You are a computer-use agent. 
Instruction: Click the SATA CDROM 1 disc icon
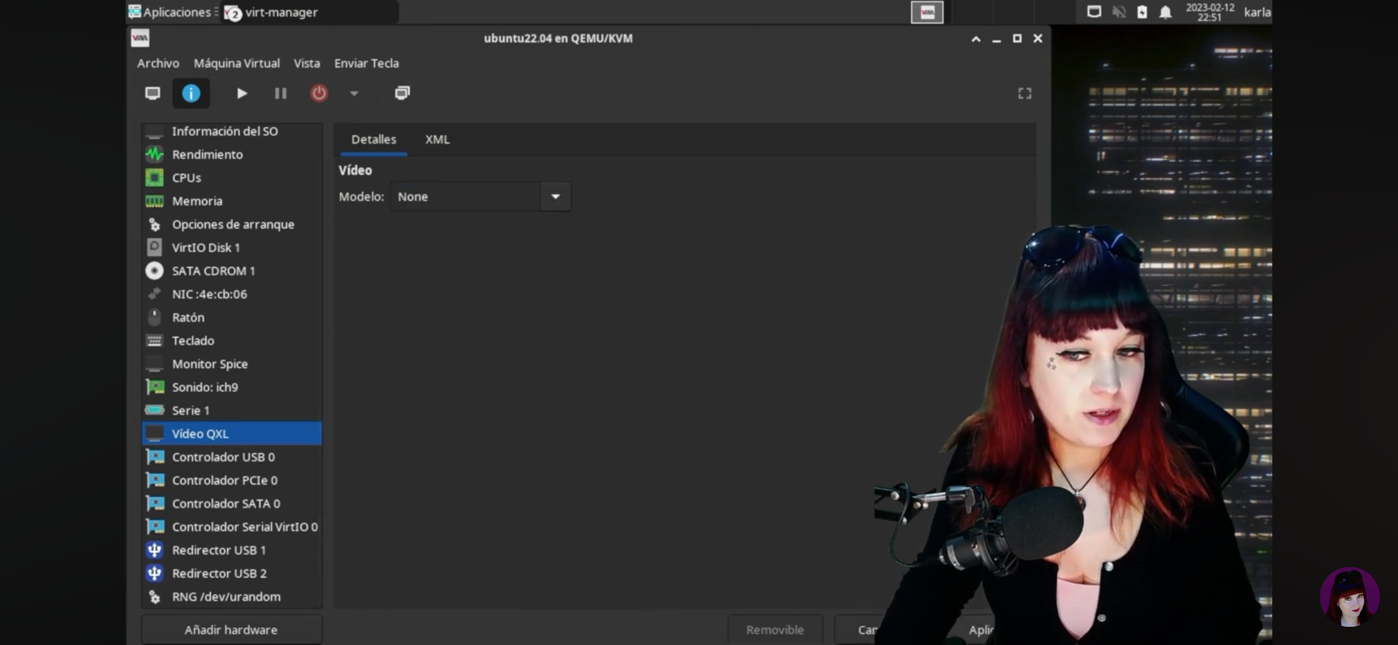154,271
